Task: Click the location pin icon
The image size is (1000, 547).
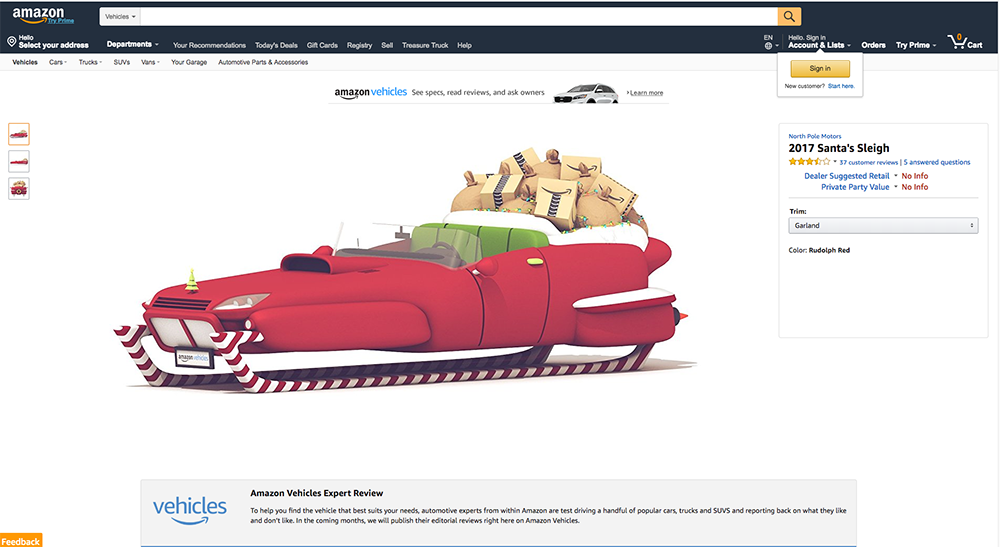Action: coord(11,41)
